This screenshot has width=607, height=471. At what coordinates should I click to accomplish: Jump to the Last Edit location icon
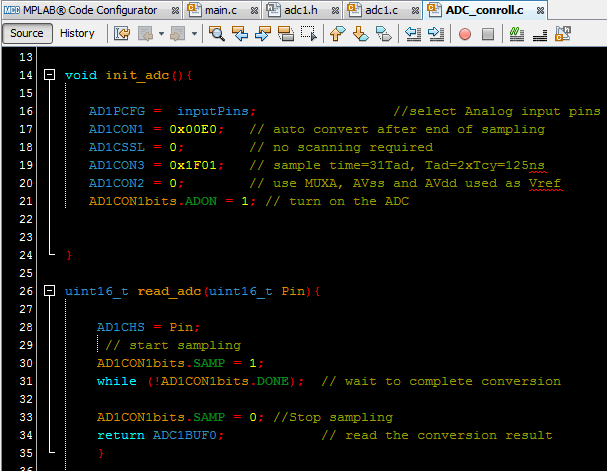tap(122, 34)
